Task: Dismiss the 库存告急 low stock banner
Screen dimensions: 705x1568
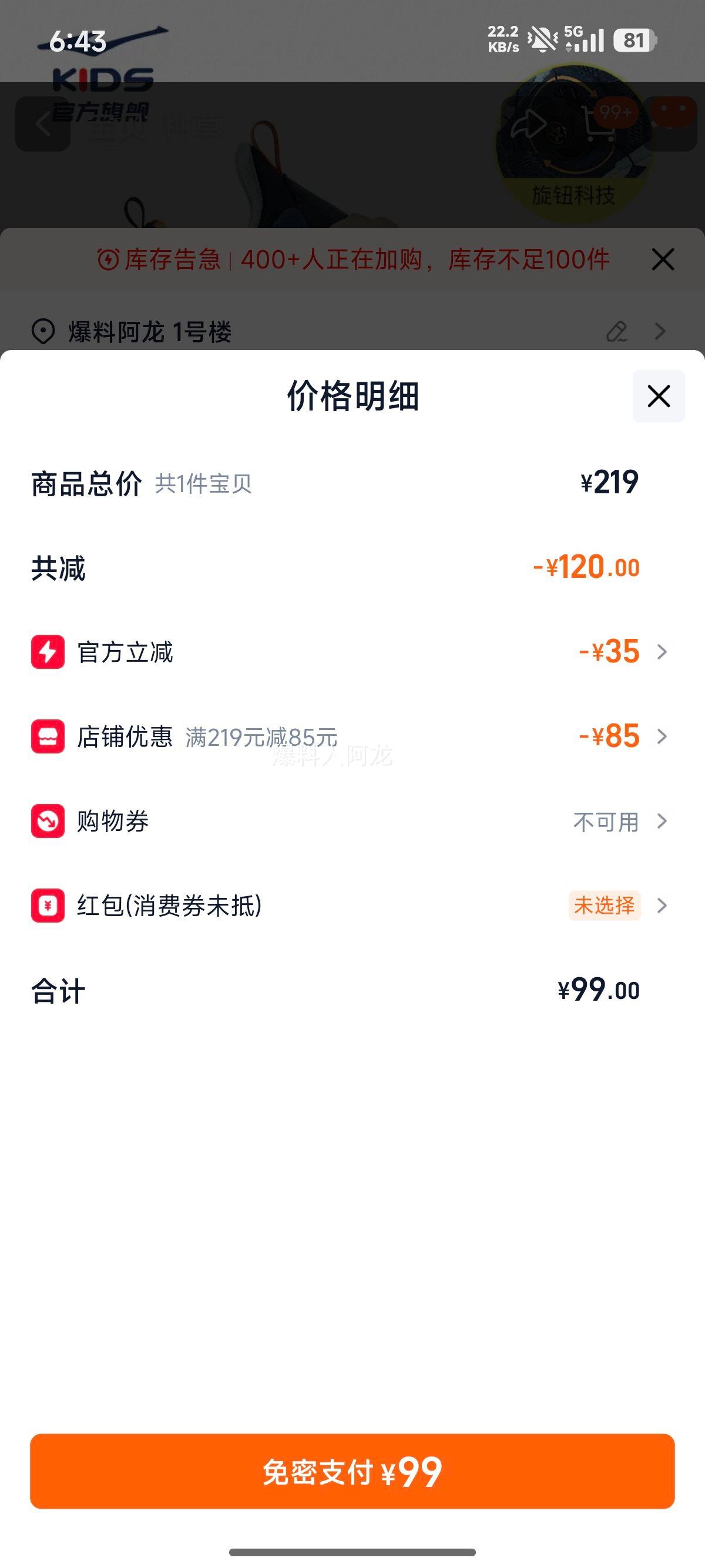Action: pyautogui.click(x=662, y=260)
